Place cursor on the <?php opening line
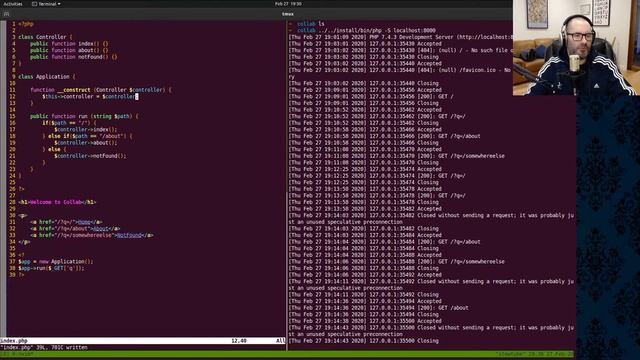The height and width of the screenshot is (360, 640). tap(26, 24)
